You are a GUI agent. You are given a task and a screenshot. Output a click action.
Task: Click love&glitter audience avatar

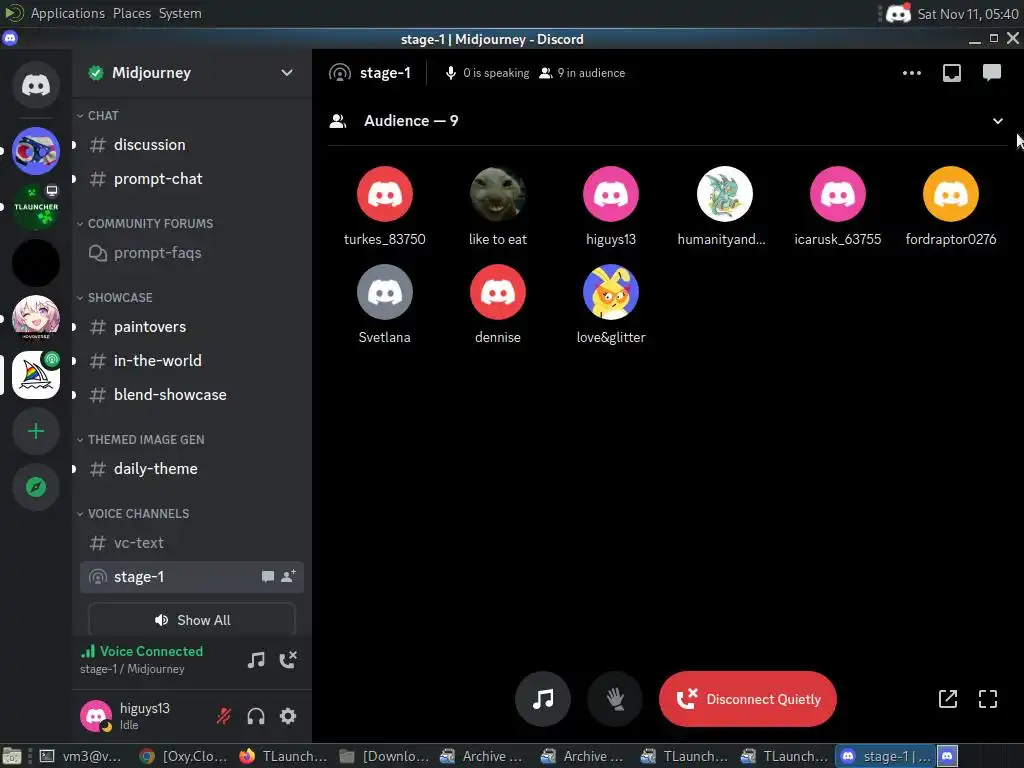(611, 292)
